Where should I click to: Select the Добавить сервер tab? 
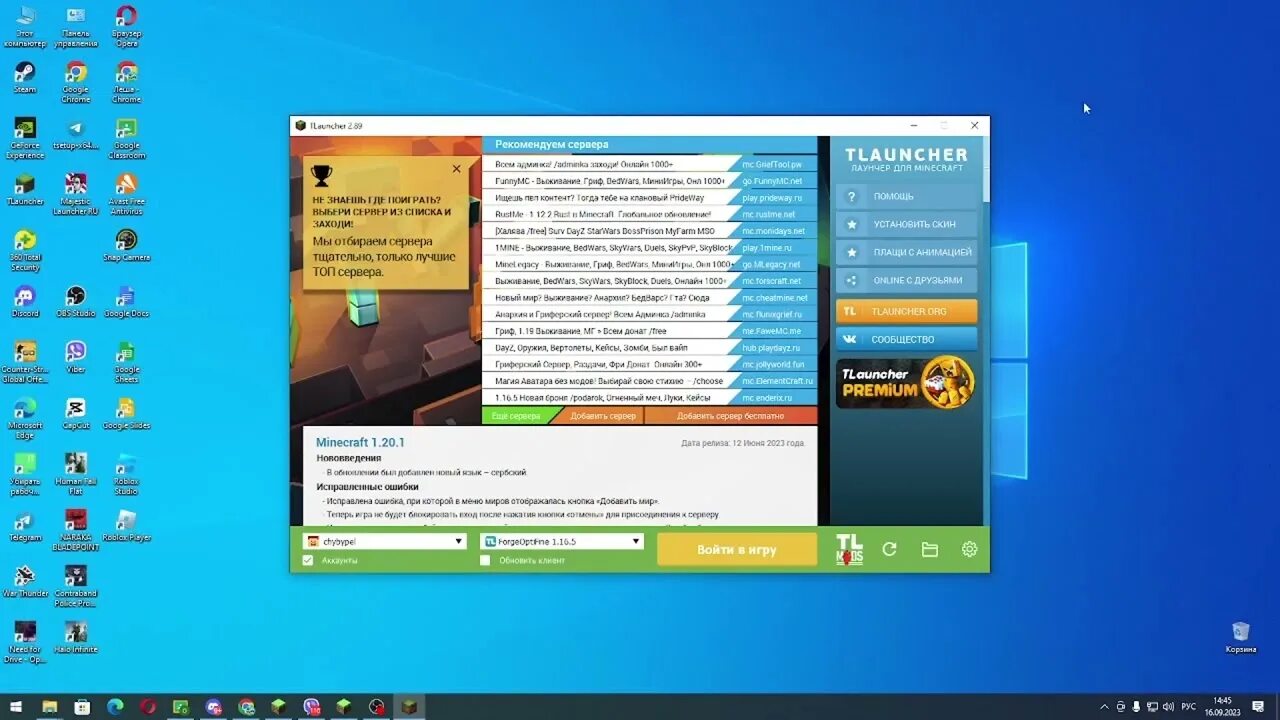pos(603,415)
